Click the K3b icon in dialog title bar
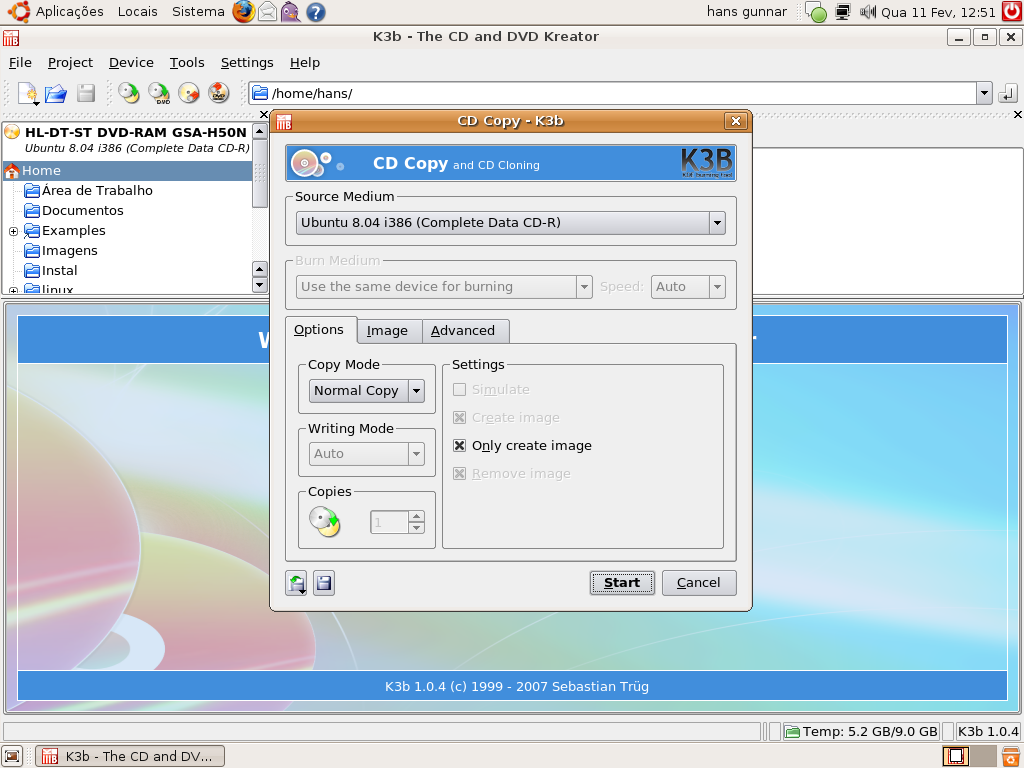The height and width of the screenshot is (768, 1024). (284, 121)
